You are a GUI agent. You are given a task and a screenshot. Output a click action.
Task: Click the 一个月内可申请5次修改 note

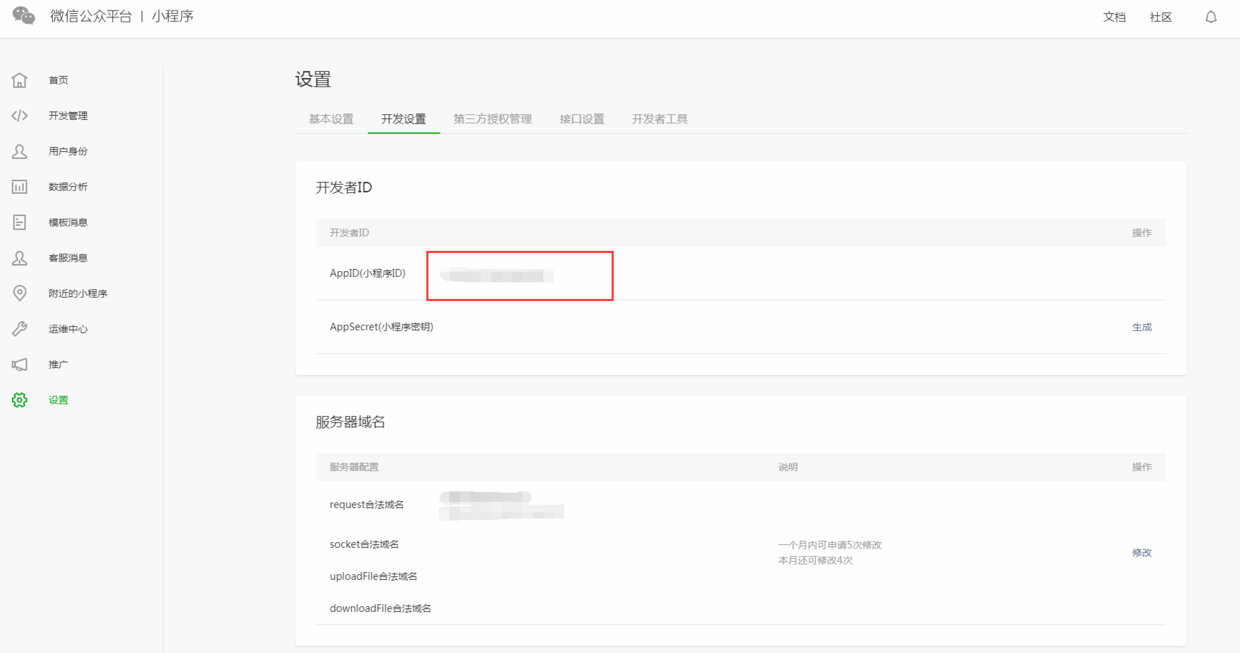[830, 545]
